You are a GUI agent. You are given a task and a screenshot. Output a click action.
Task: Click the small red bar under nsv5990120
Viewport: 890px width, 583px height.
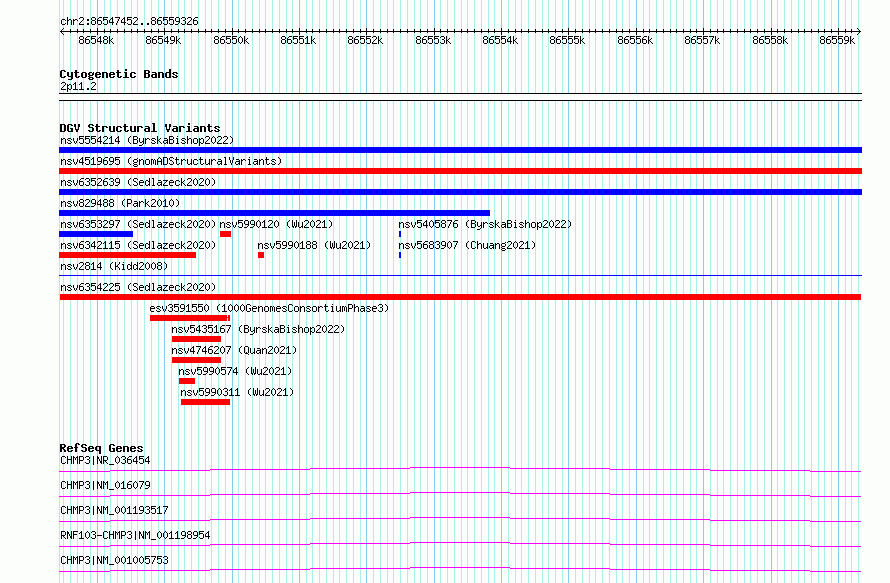[225, 234]
